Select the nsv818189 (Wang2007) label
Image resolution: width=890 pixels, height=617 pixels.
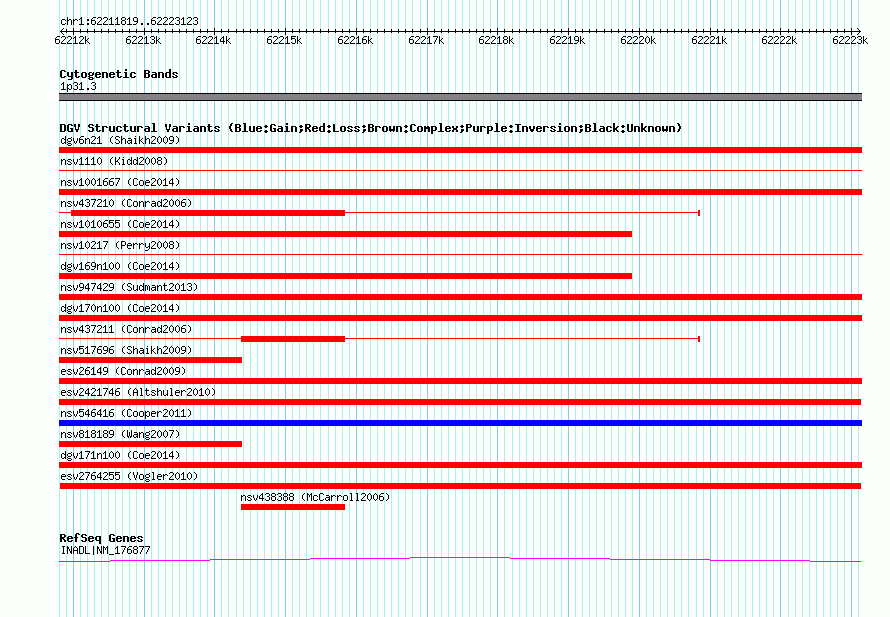[x=120, y=434]
